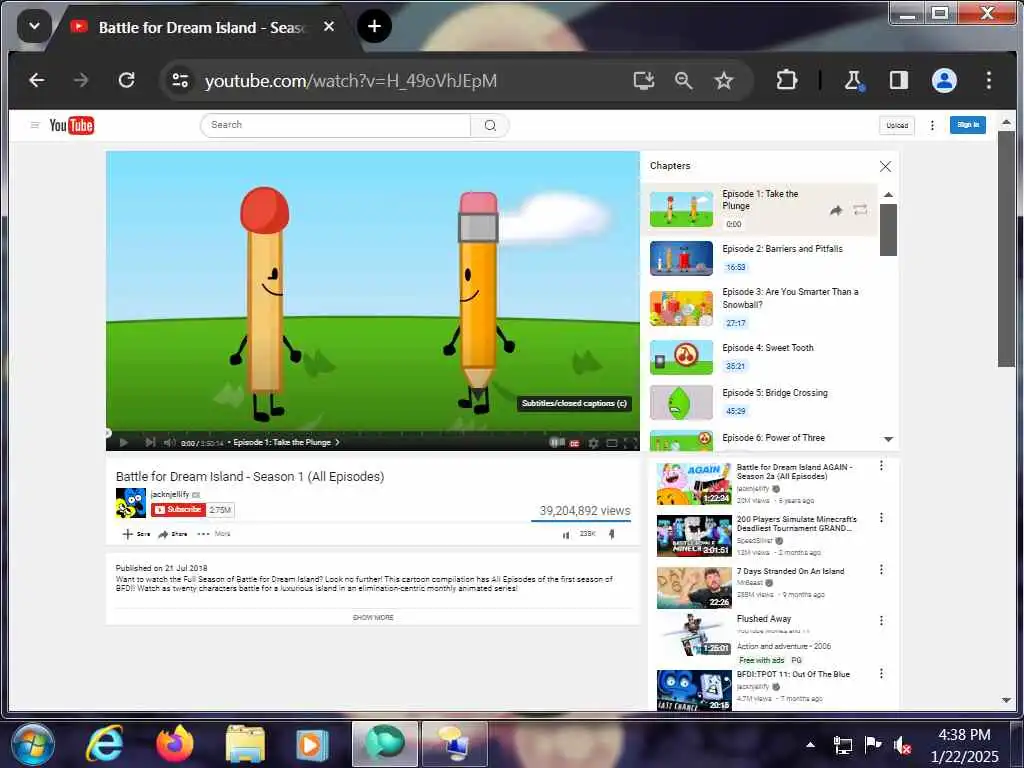Switch to theater mode
This screenshot has width=1024, height=768.
(x=612, y=443)
